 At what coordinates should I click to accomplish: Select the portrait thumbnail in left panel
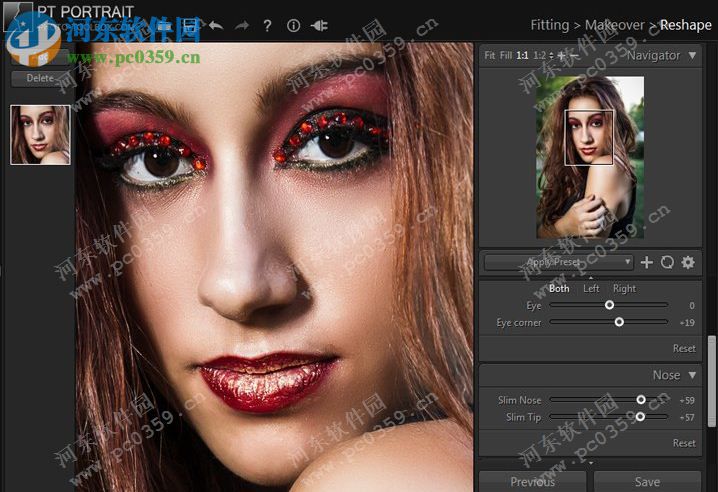coord(40,135)
